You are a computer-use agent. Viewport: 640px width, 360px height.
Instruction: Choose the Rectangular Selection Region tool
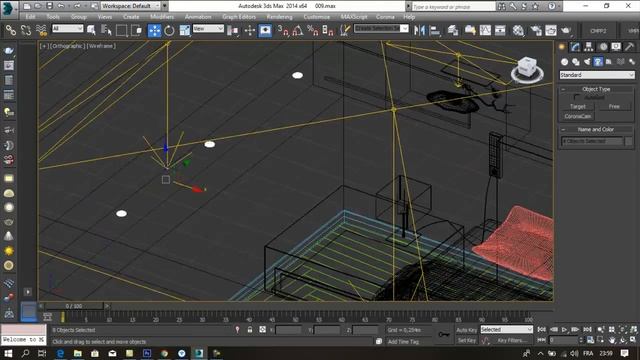pyautogui.click(x=121, y=30)
